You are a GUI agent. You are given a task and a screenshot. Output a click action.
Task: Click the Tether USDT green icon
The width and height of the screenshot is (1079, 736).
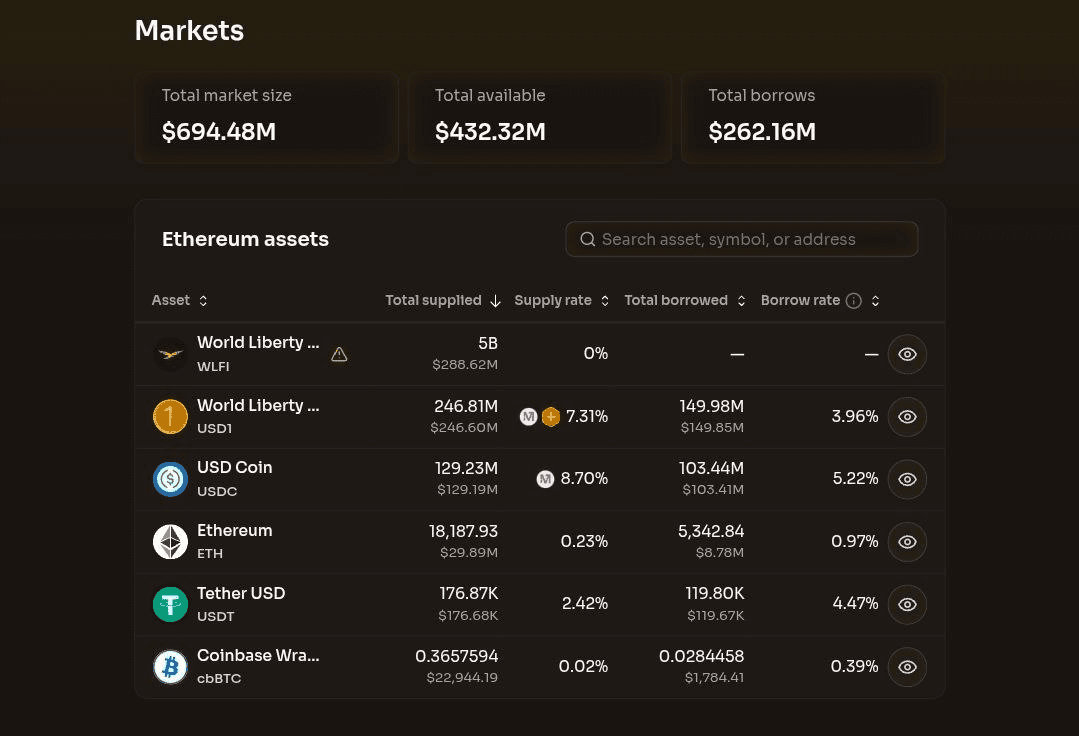(x=170, y=604)
